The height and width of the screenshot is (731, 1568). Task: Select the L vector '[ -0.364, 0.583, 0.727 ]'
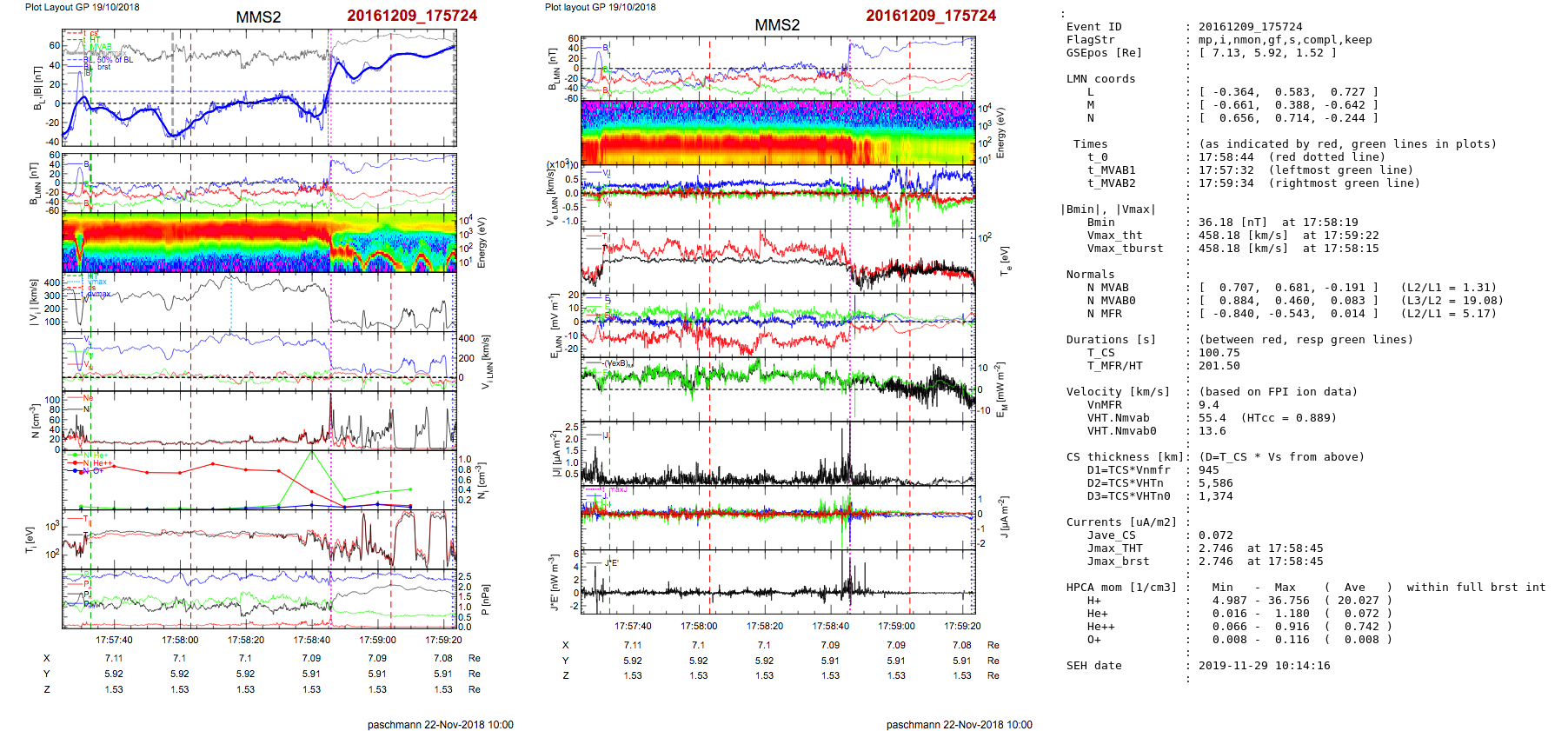coord(1289,92)
